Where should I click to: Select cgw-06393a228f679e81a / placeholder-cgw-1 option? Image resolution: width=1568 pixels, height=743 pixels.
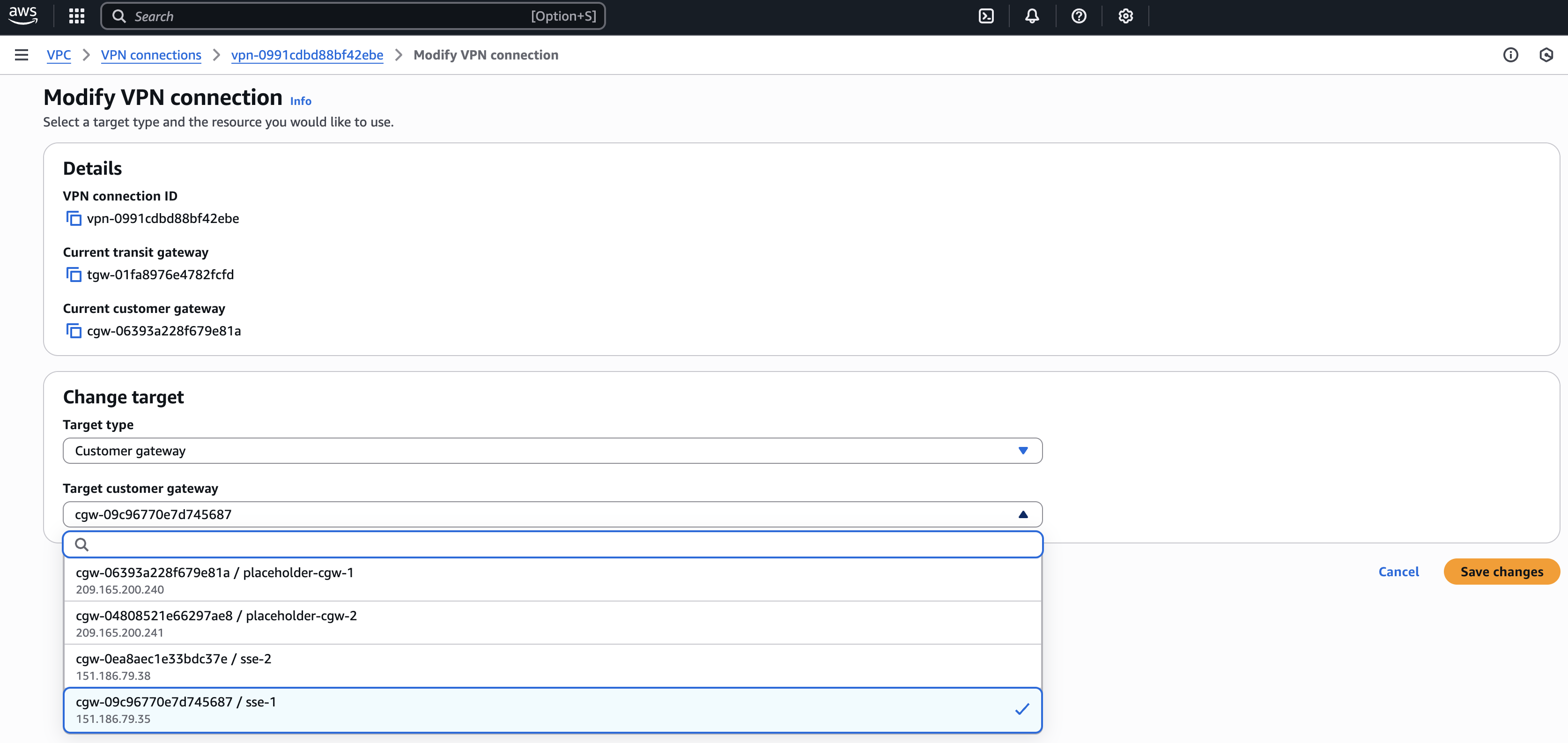[x=552, y=580]
